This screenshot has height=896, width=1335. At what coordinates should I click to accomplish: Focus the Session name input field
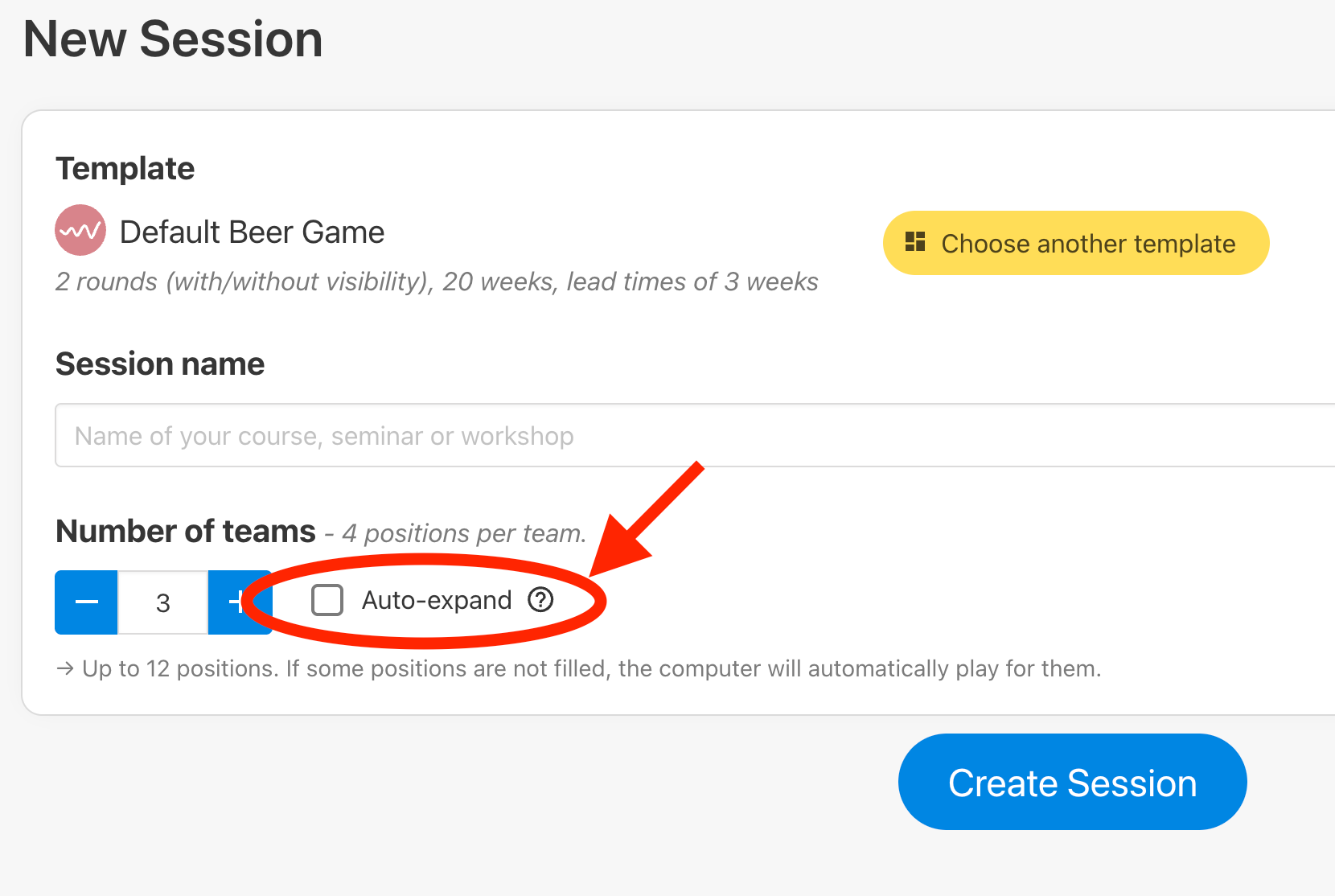(x=695, y=435)
